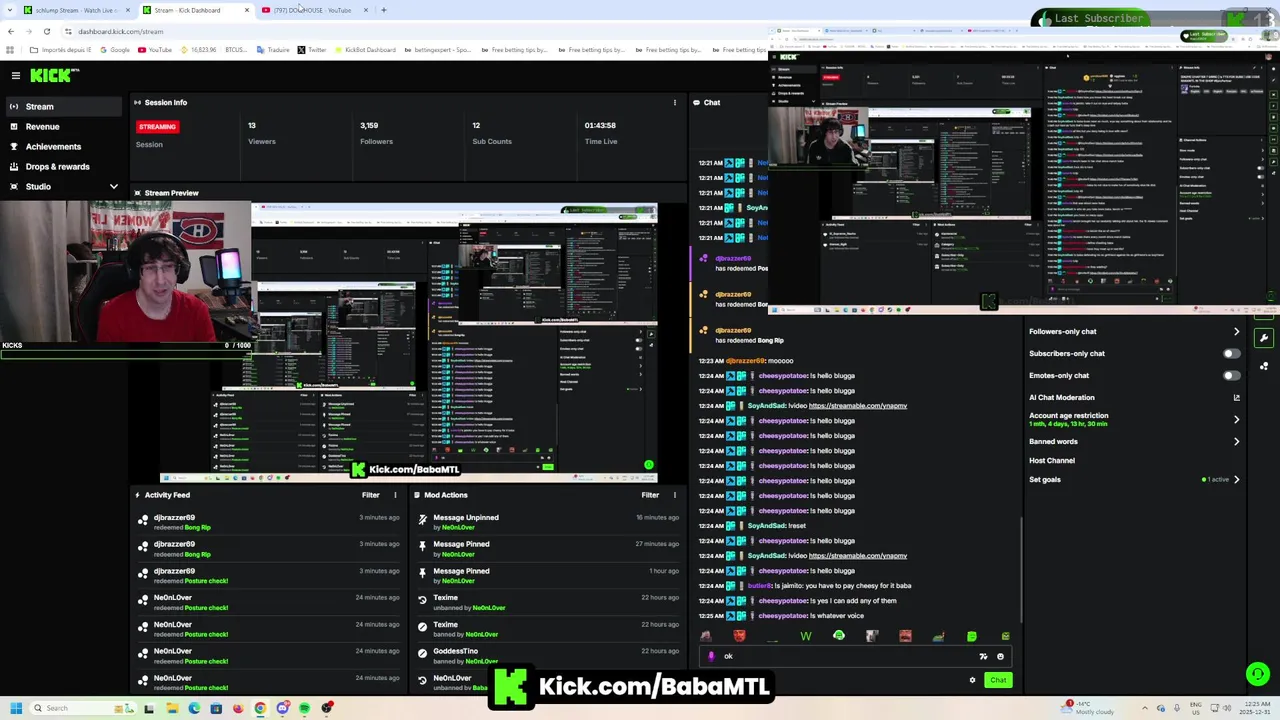Click the '01:43:58' Time Live value
The height and width of the screenshot is (720, 1280).
click(600, 125)
